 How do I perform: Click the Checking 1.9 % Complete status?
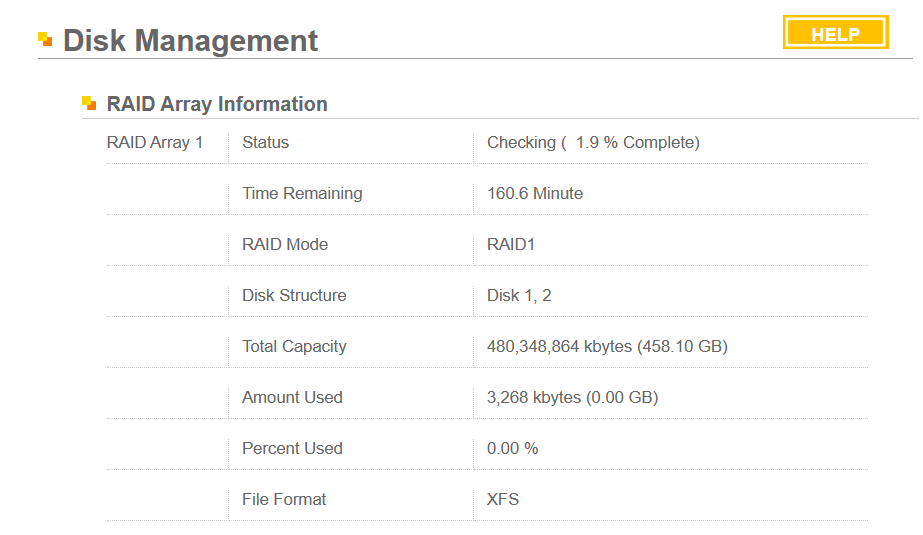[x=593, y=142]
